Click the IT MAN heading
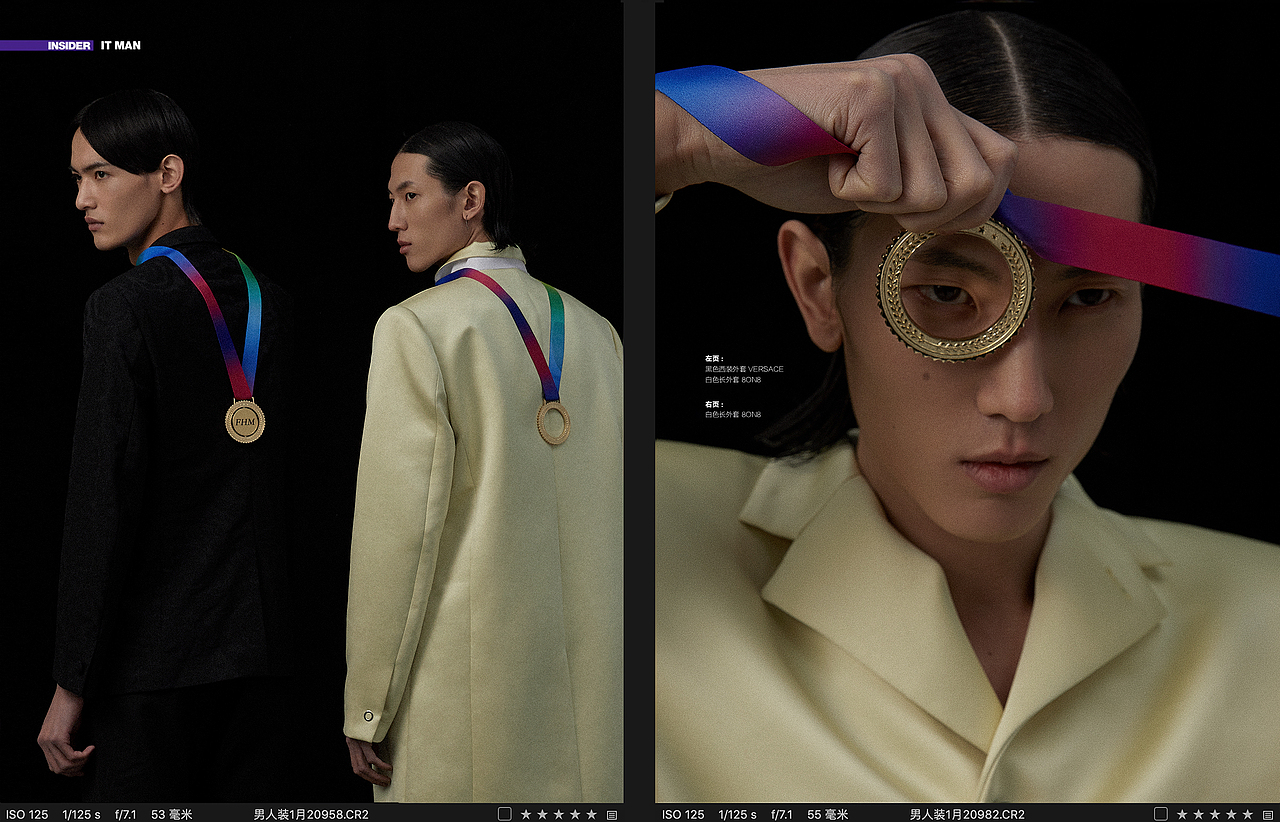 pos(121,46)
